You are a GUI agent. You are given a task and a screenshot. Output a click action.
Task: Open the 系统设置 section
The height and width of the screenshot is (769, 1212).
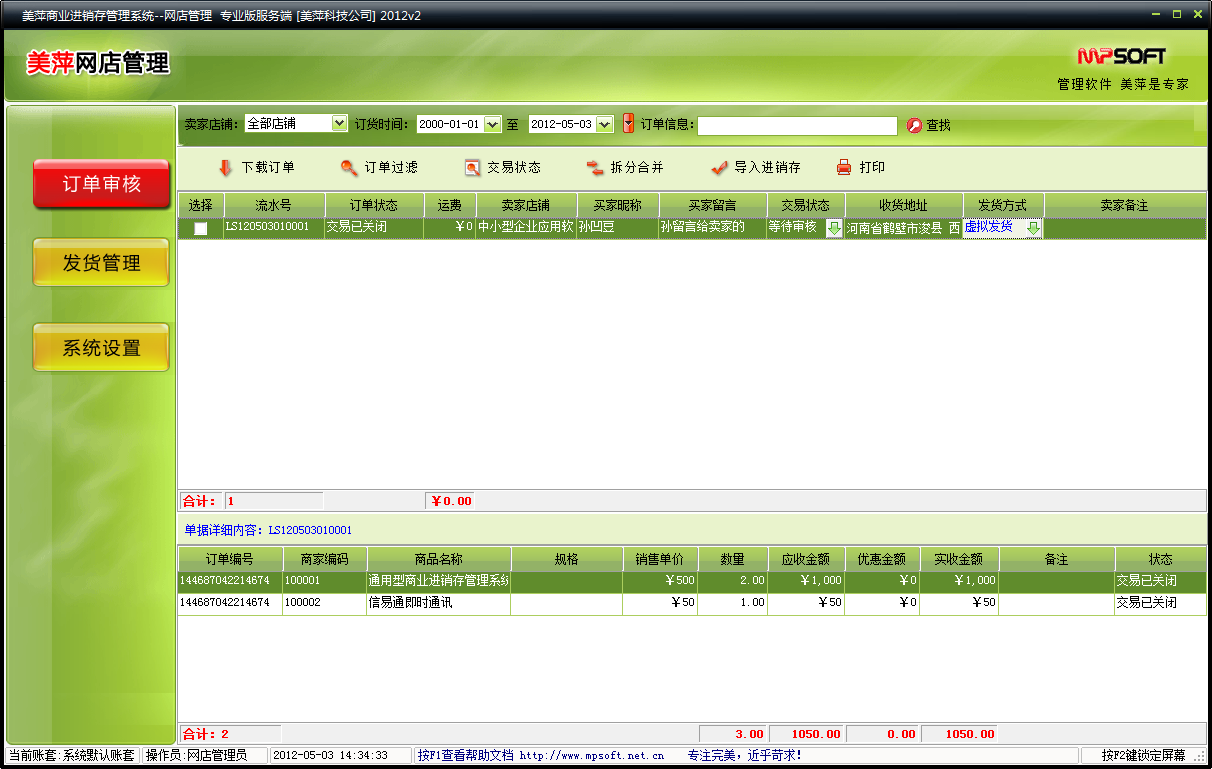(101, 348)
